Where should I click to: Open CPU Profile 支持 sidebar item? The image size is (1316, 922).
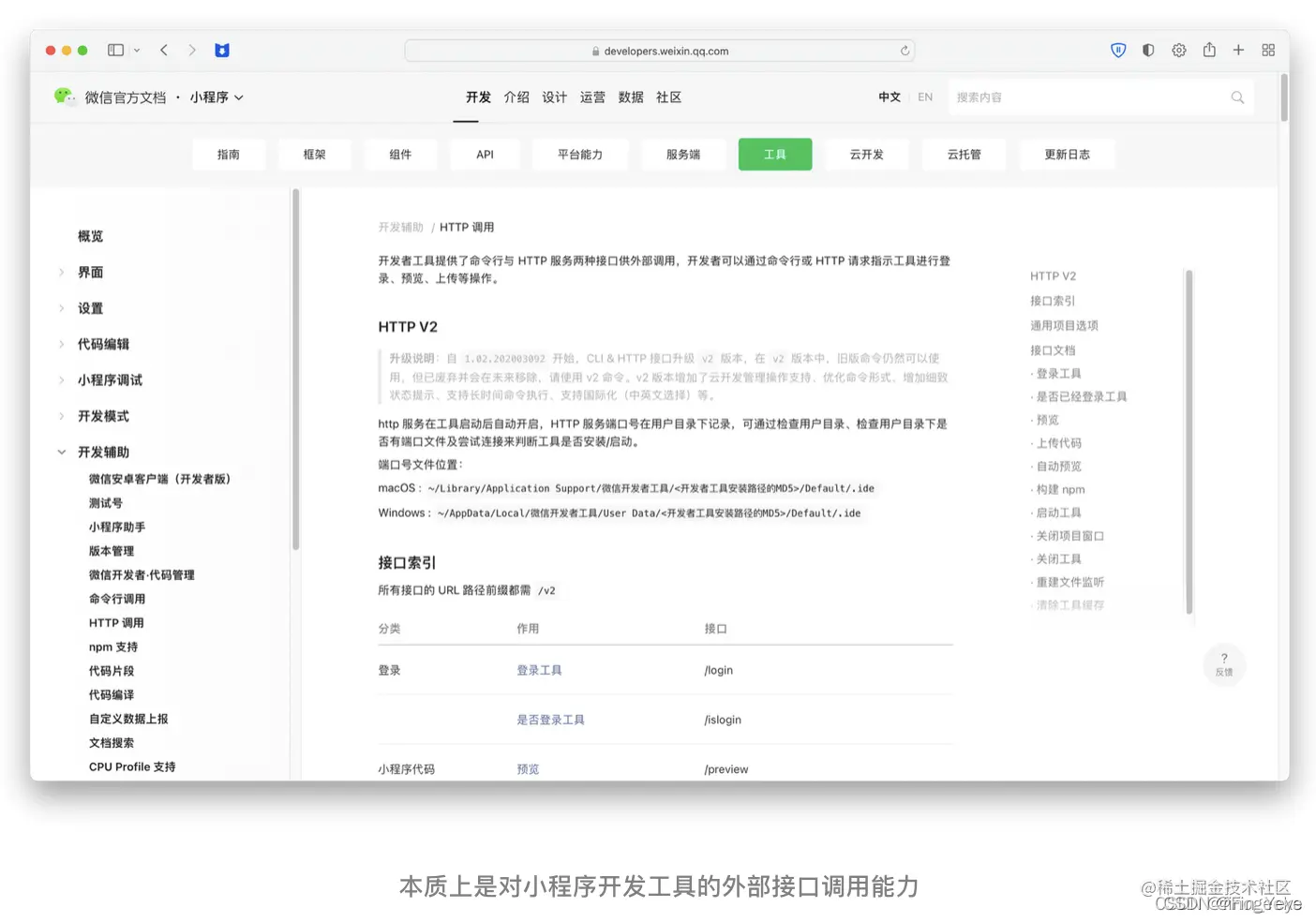coord(132,766)
